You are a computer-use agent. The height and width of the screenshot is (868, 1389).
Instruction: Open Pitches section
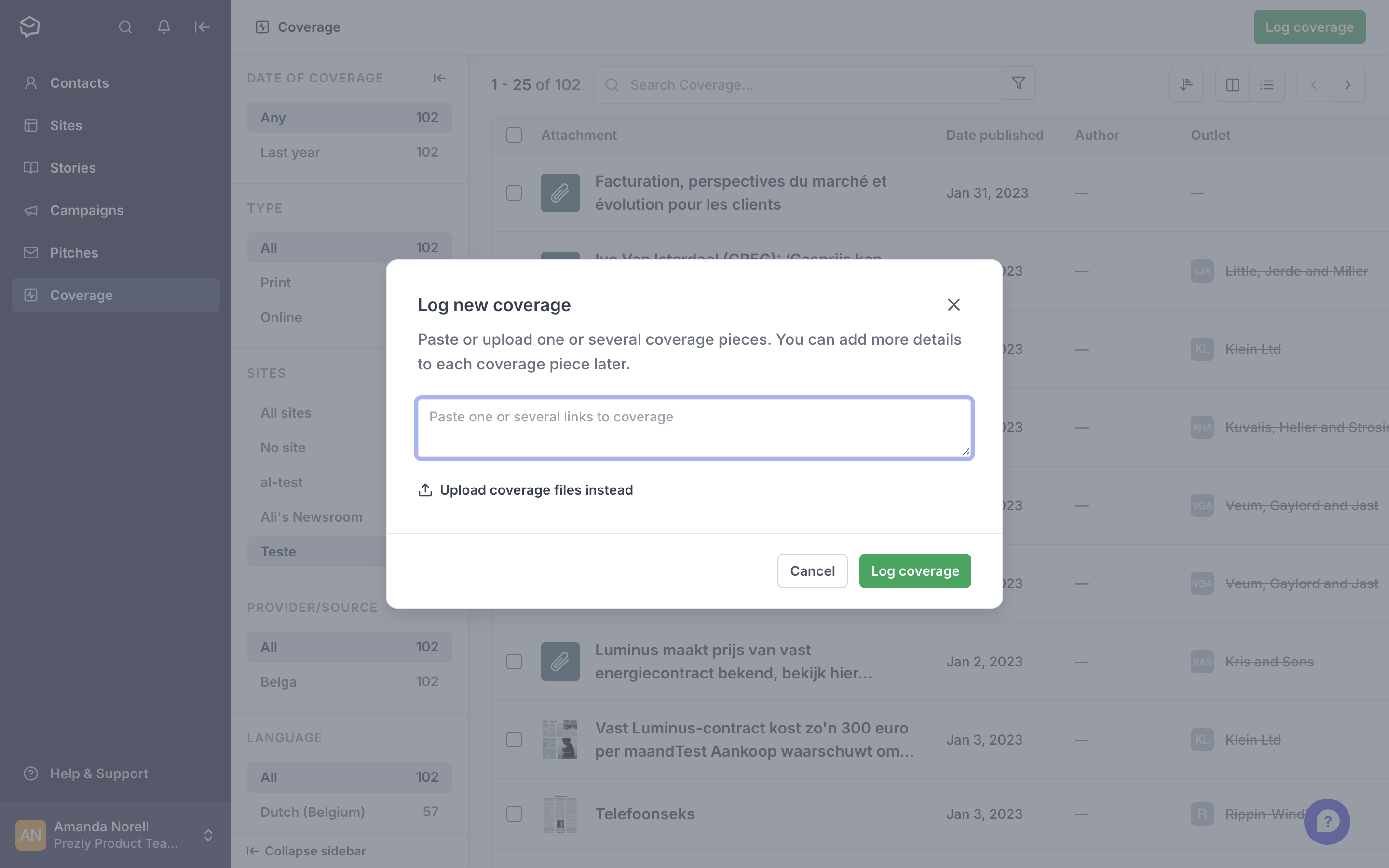tap(115, 253)
